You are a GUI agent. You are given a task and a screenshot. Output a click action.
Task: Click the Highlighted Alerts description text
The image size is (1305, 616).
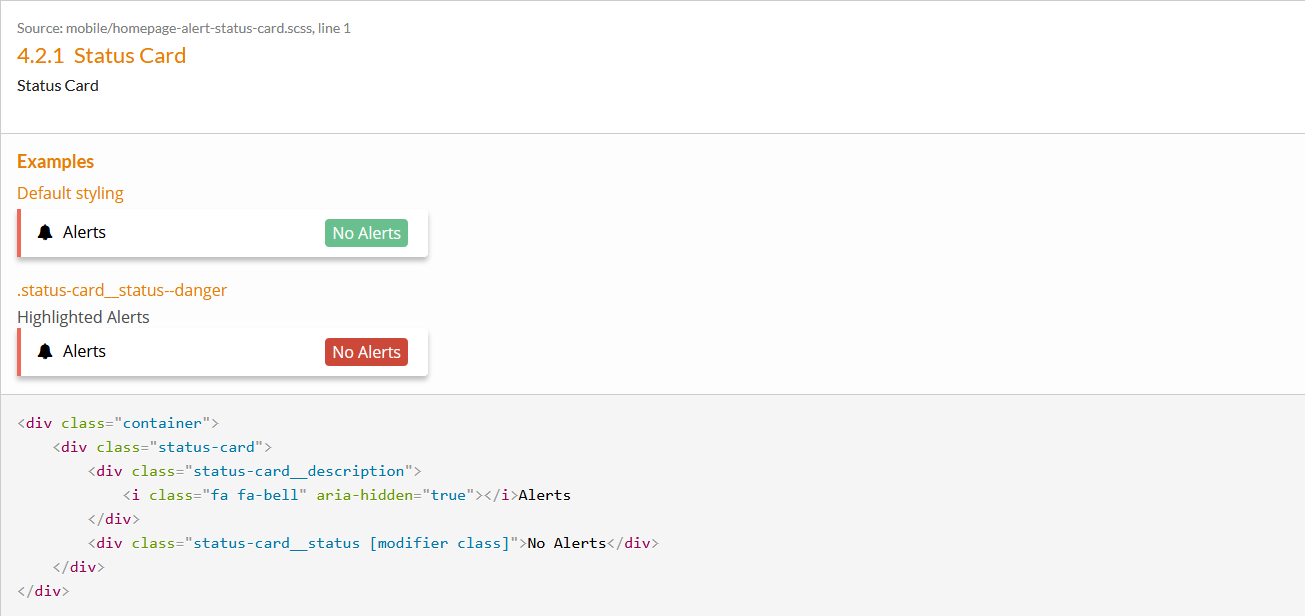pyautogui.click(x=83, y=317)
